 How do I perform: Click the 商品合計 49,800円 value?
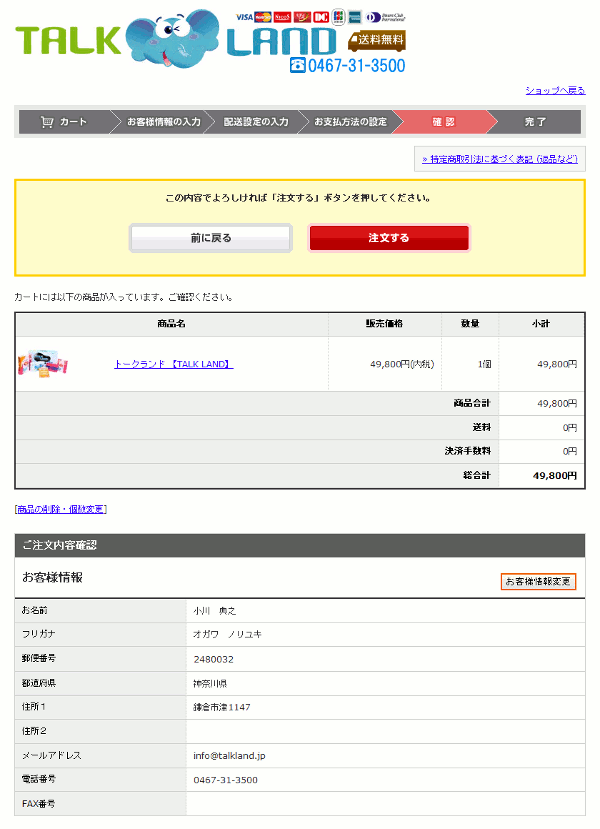(557, 403)
